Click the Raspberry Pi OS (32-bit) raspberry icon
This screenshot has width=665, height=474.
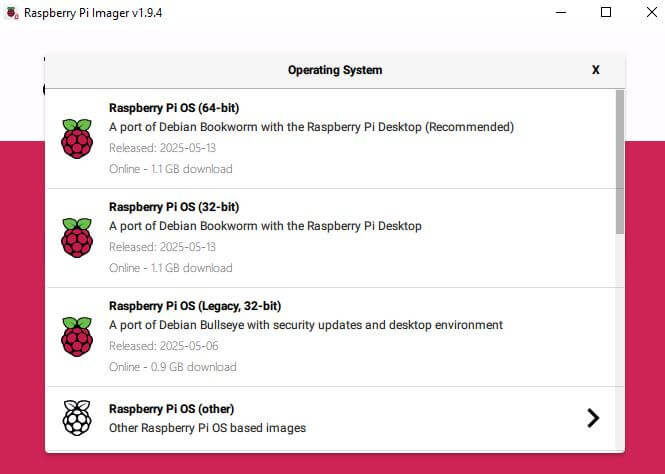coord(77,237)
